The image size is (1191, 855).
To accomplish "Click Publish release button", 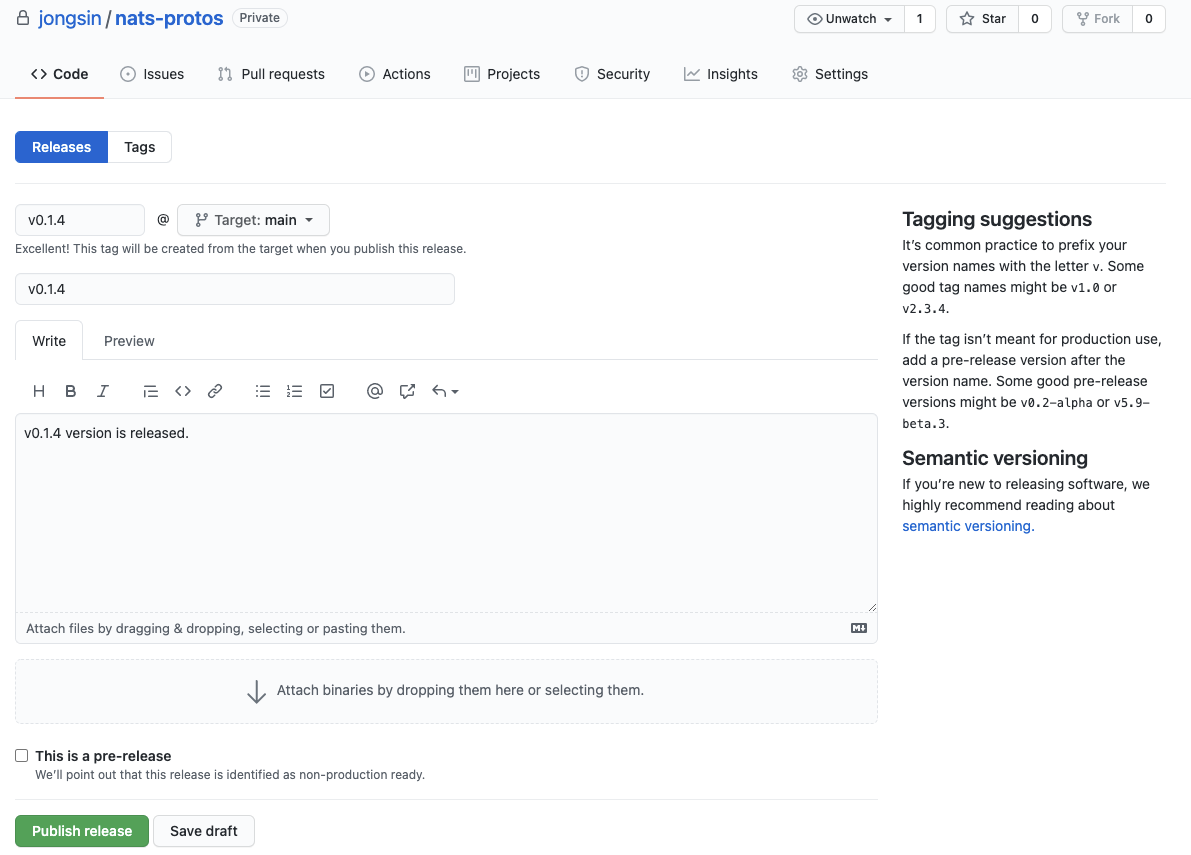I will click(82, 831).
